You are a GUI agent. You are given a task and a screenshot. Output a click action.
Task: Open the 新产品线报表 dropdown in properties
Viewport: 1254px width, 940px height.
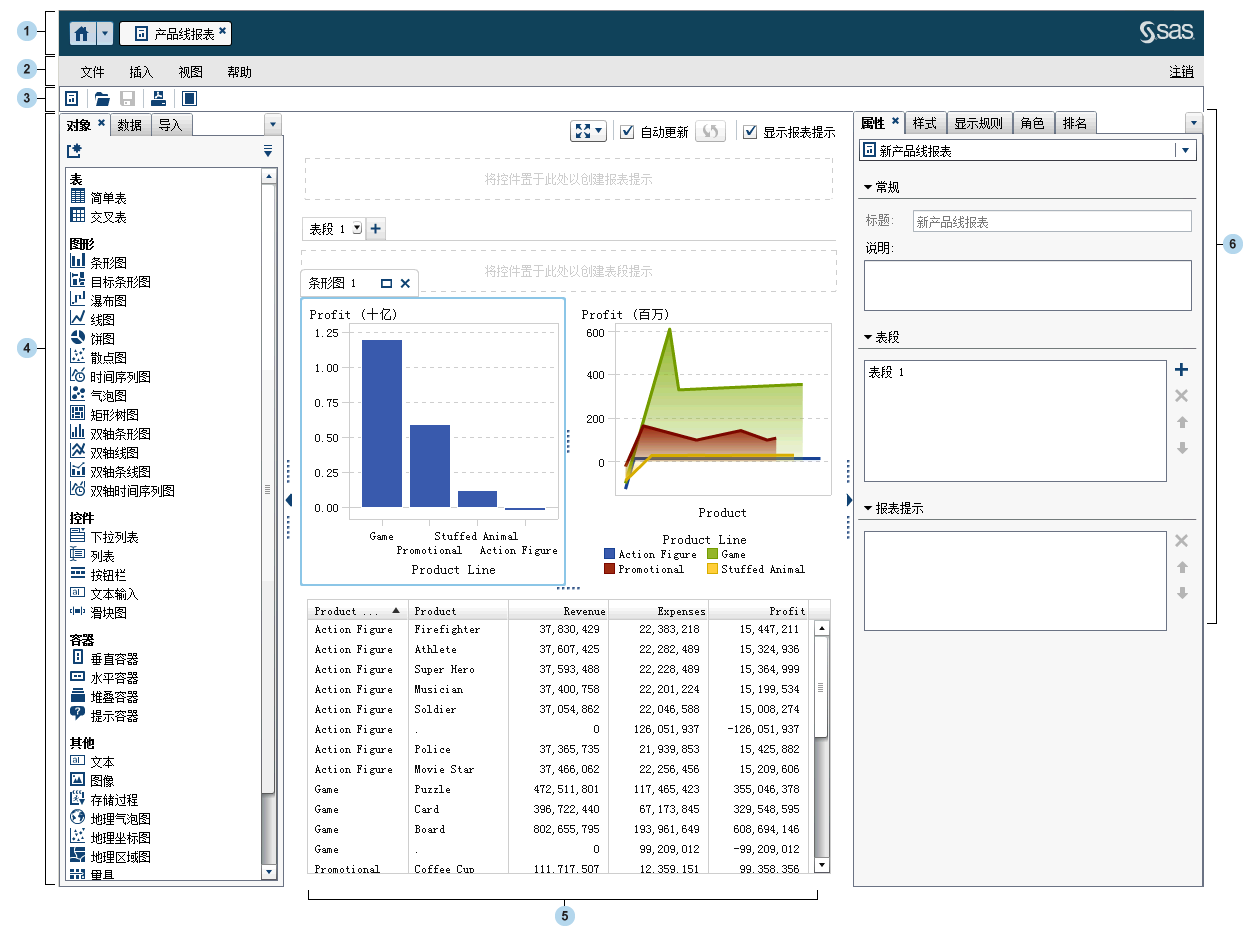pos(1185,151)
